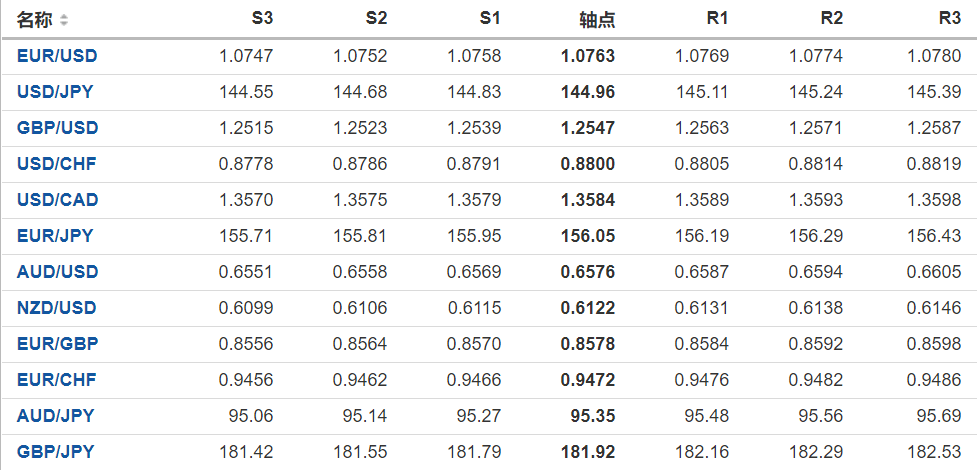Open the EUR/CHF currency pair link
Screen dimensions: 977x470
[x=56, y=380]
